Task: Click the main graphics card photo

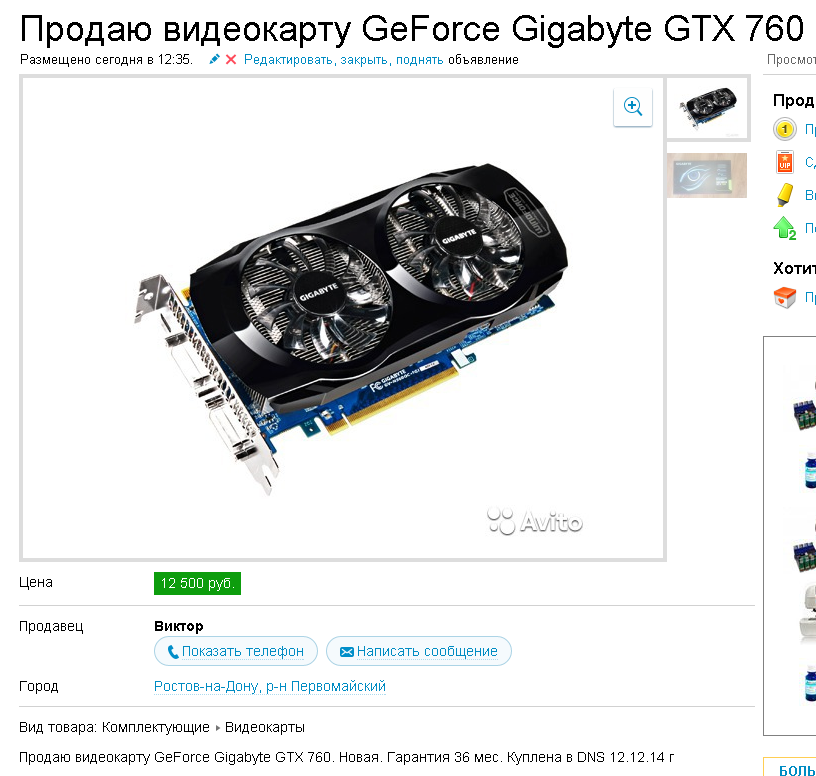Action: [x=343, y=319]
